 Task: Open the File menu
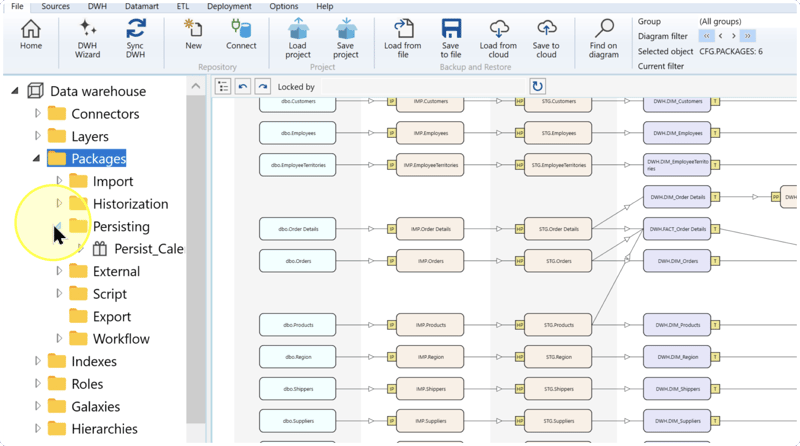point(17,6)
